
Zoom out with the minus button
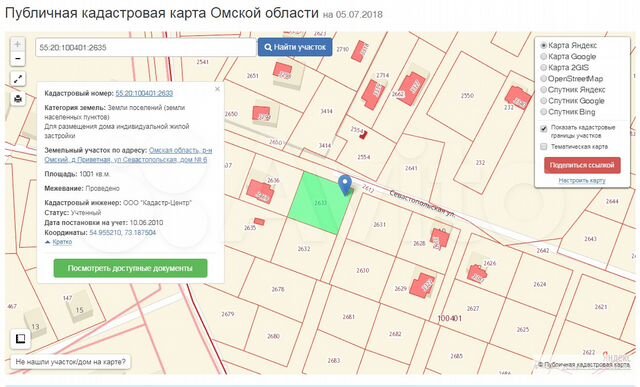(17, 59)
